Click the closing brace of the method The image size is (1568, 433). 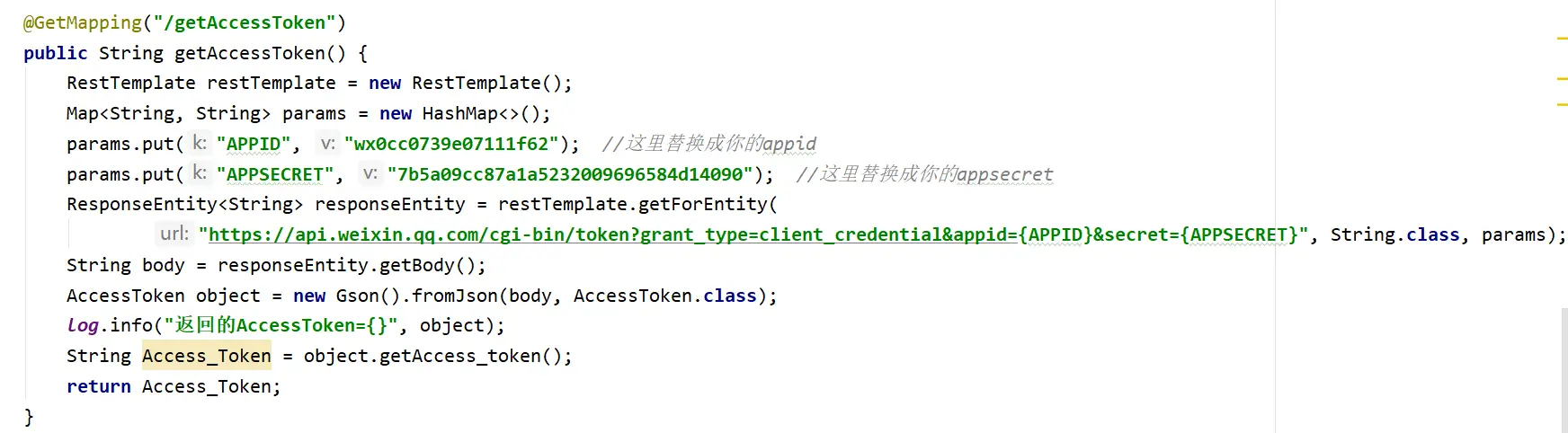click(x=29, y=417)
